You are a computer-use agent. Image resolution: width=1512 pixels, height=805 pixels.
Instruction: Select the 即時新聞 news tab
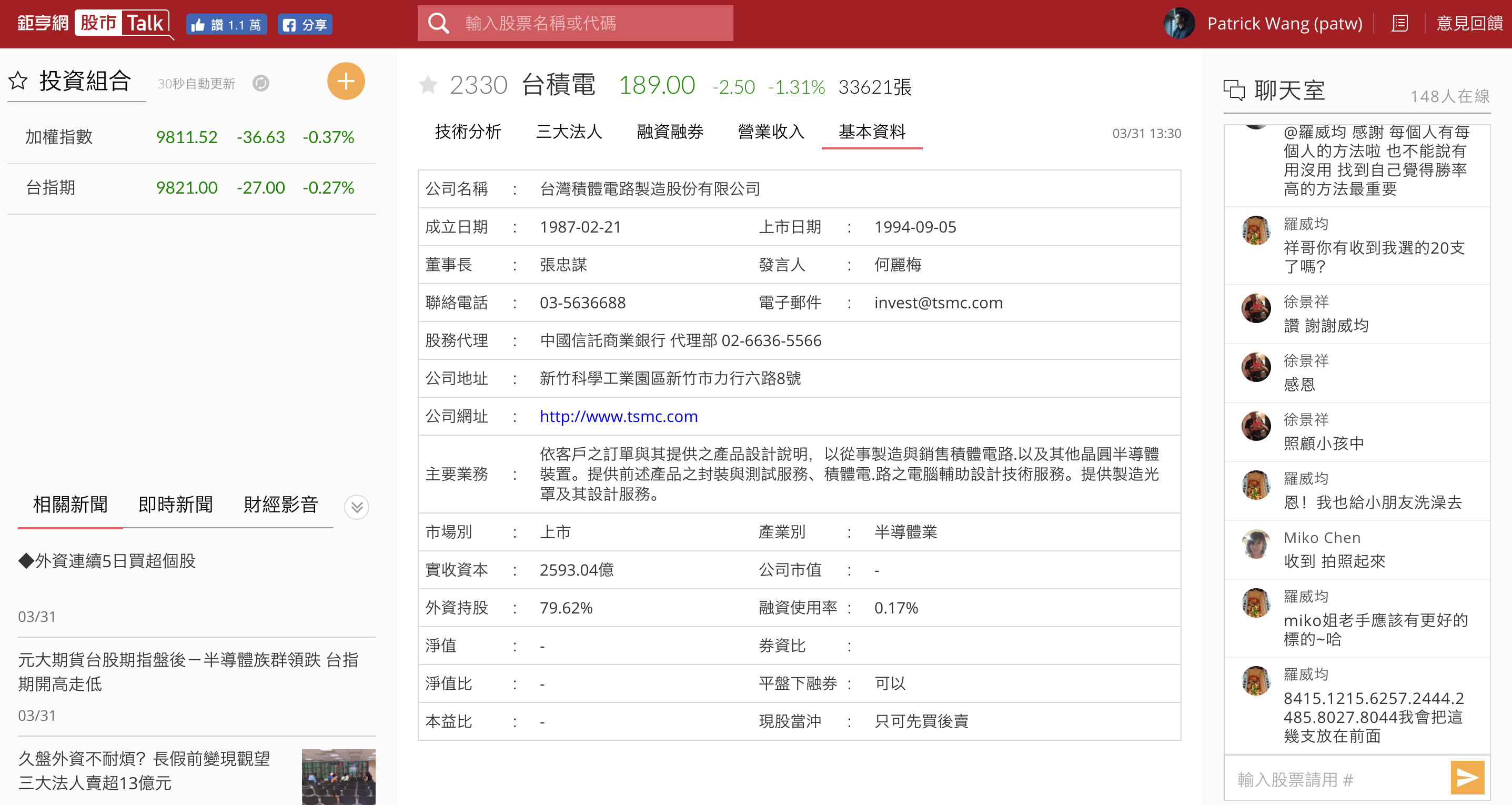(176, 505)
